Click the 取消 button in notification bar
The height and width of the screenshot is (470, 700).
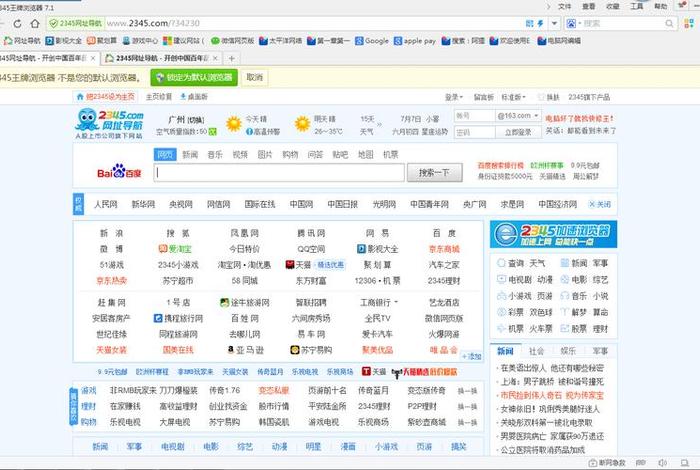pyautogui.click(x=254, y=77)
